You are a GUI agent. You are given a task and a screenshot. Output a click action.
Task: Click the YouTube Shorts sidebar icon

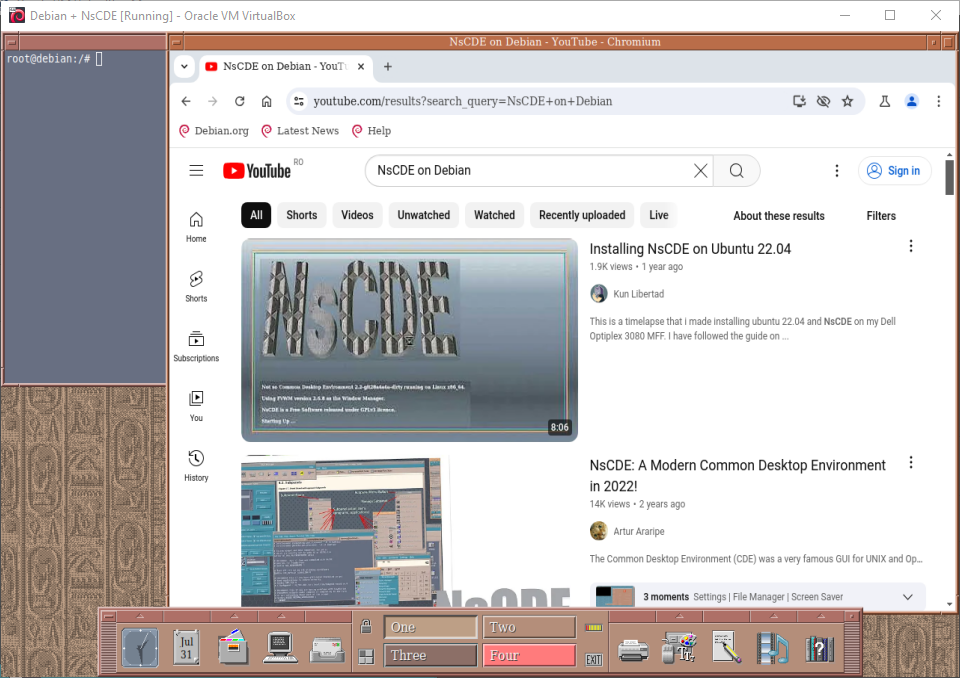196,279
